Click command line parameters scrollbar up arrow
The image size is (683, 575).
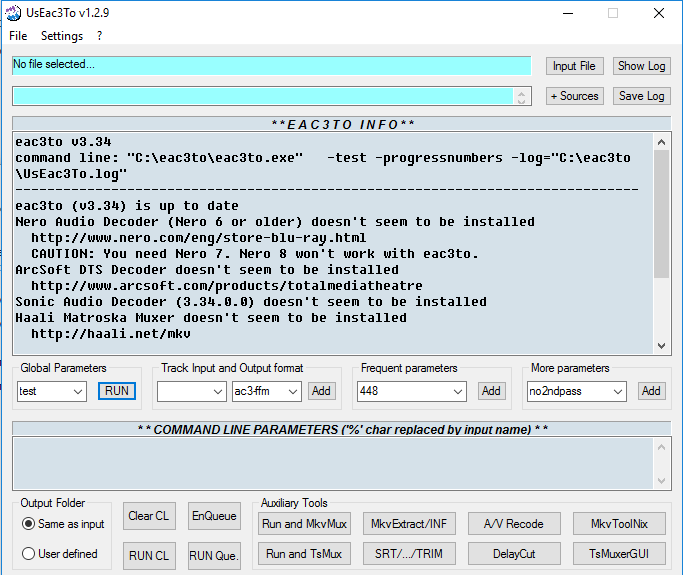coord(661,447)
